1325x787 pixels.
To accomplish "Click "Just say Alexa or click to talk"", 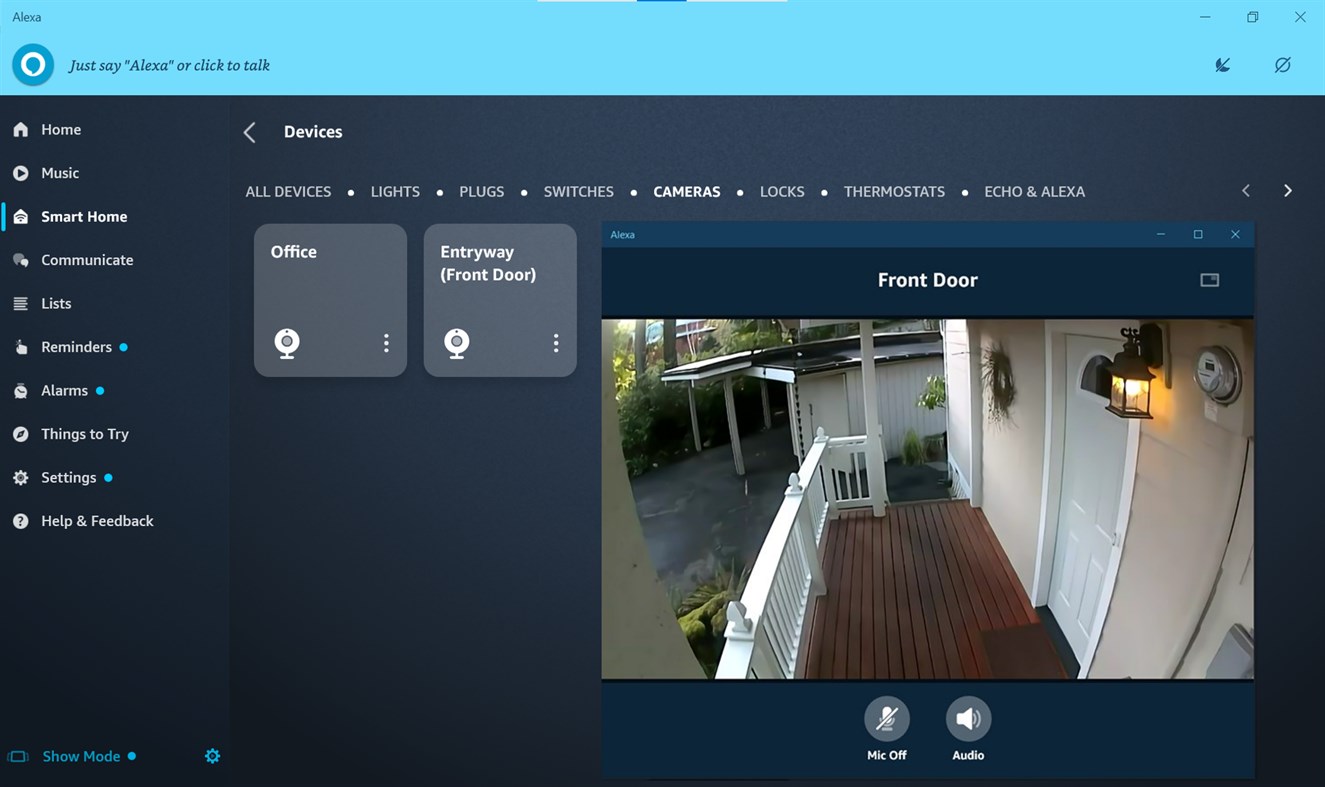I will click(169, 65).
